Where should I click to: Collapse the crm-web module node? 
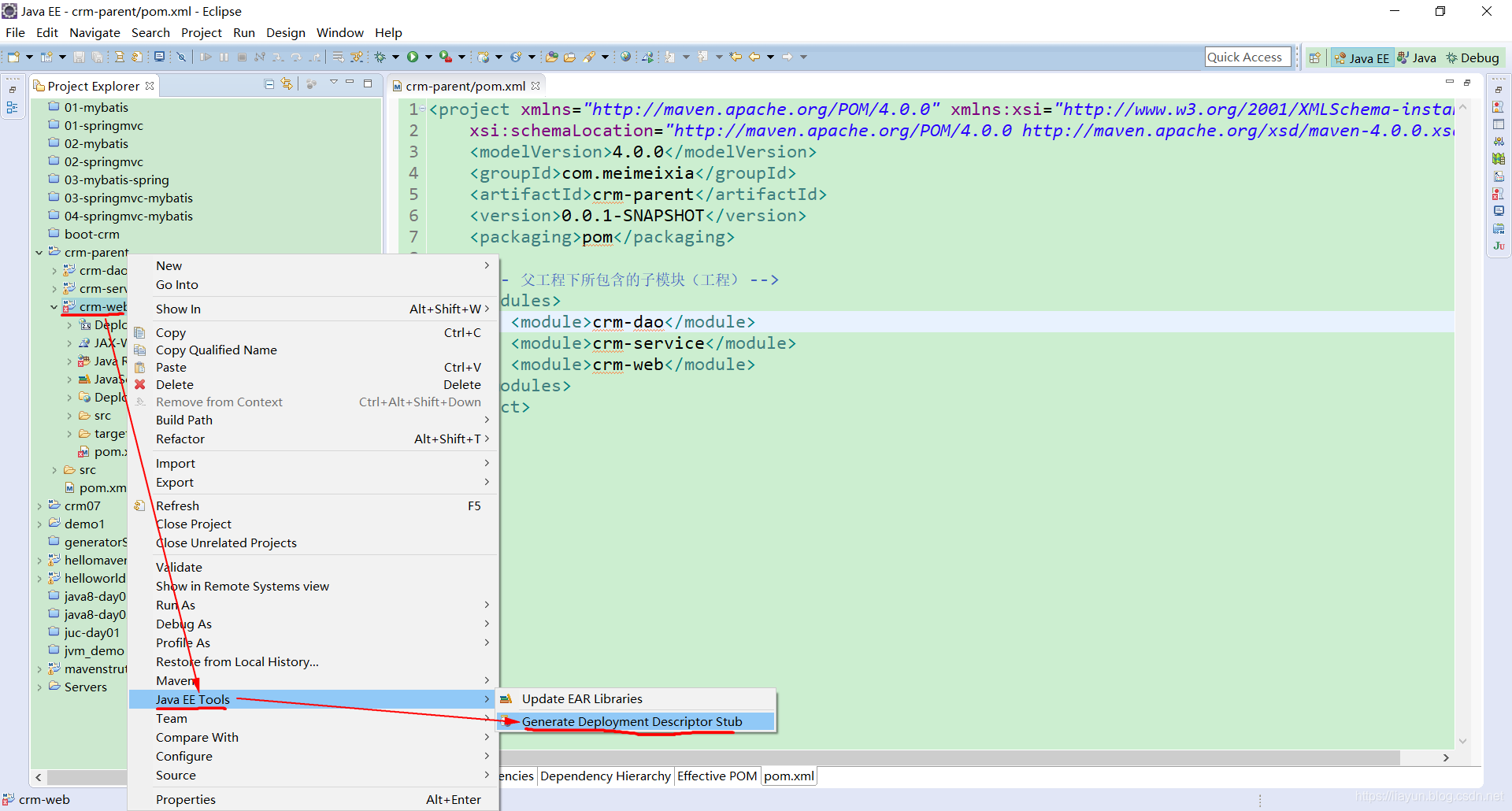coord(54,307)
